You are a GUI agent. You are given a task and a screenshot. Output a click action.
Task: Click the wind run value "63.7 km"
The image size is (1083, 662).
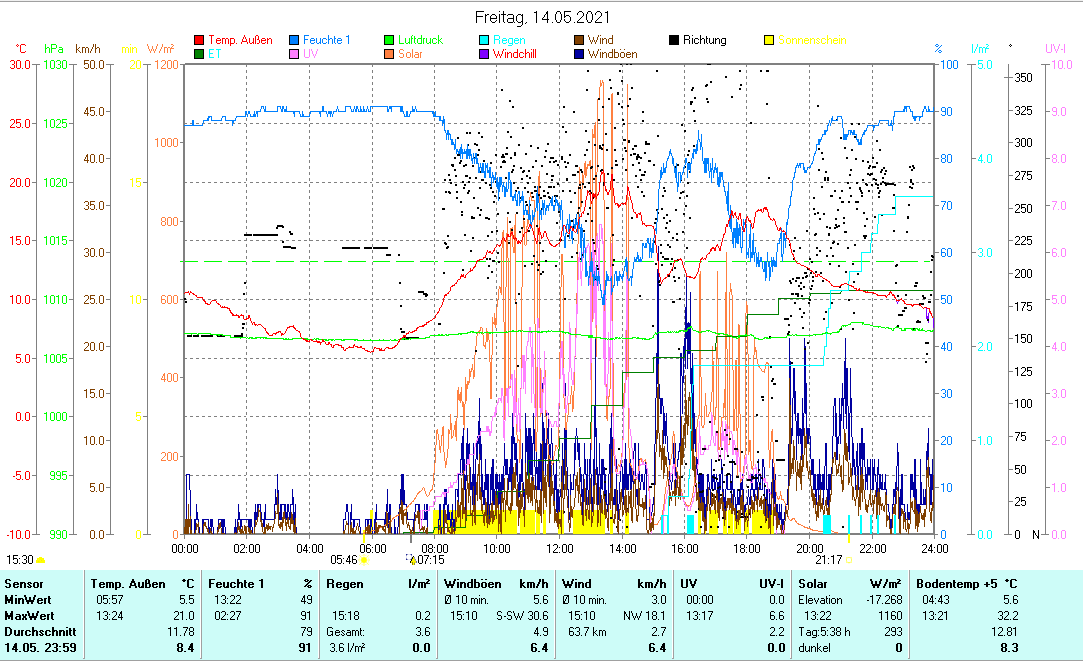click(587, 632)
